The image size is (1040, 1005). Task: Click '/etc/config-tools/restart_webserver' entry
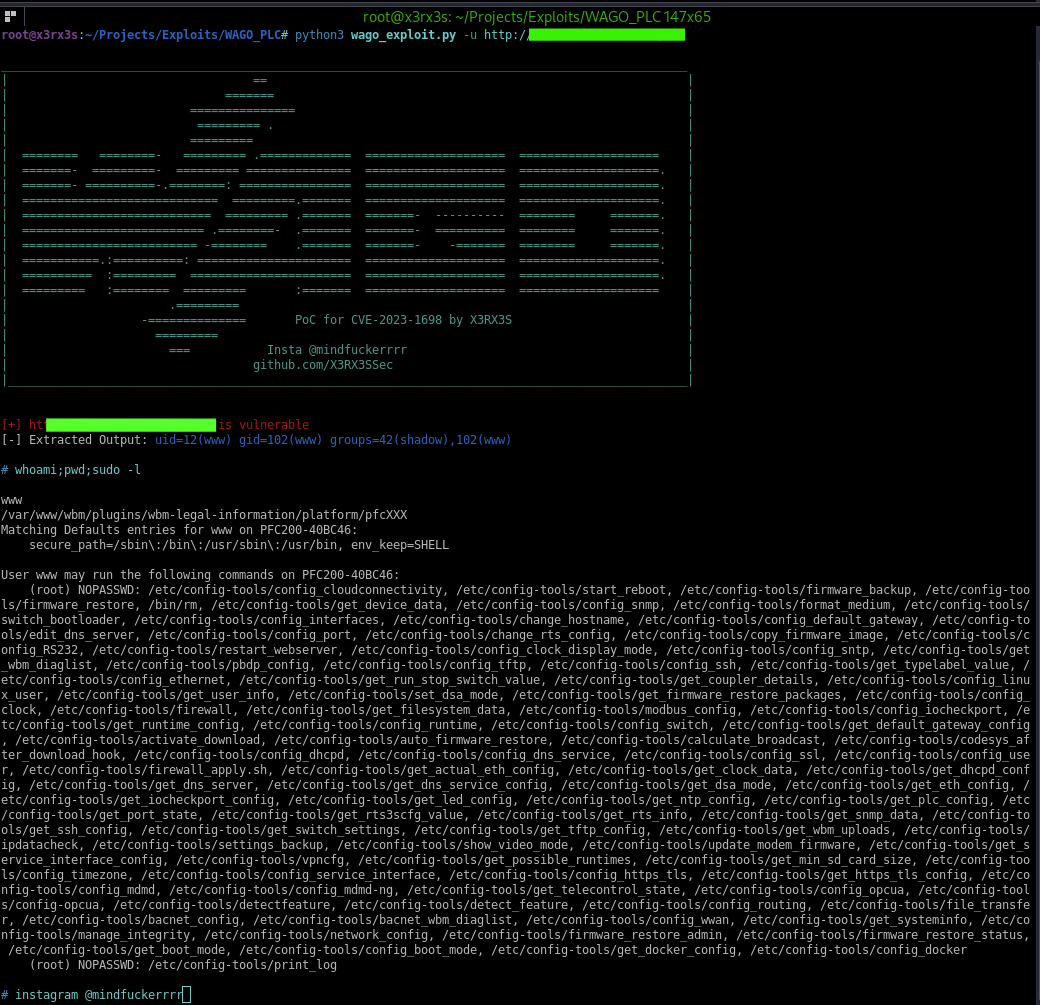(x=214, y=650)
